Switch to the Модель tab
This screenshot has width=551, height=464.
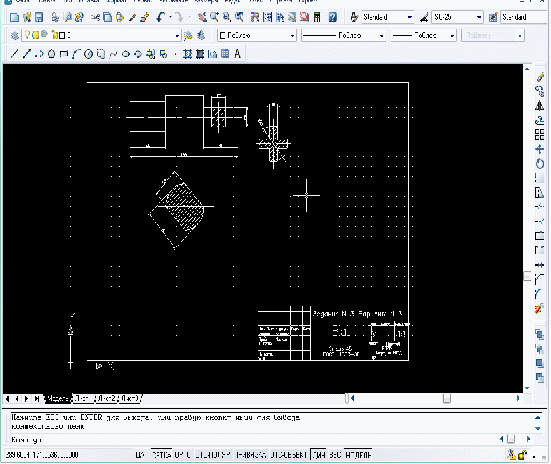[x=58, y=399]
